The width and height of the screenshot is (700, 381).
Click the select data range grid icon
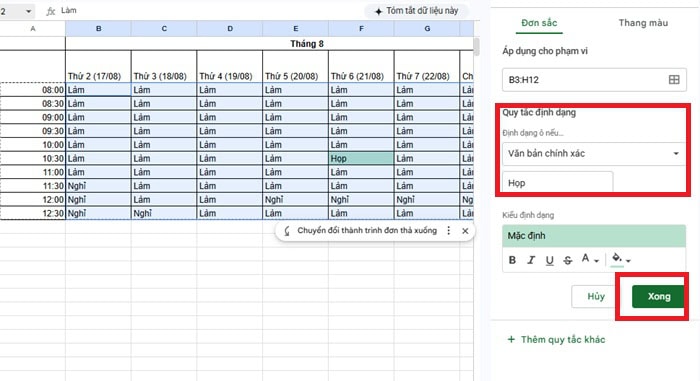point(674,80)
